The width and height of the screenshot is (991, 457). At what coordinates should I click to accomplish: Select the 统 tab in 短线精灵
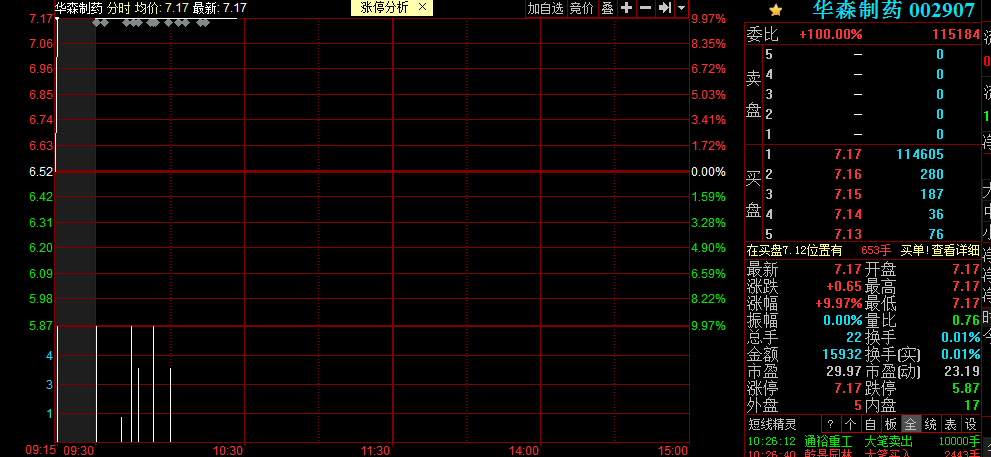[x=930, y=424]
